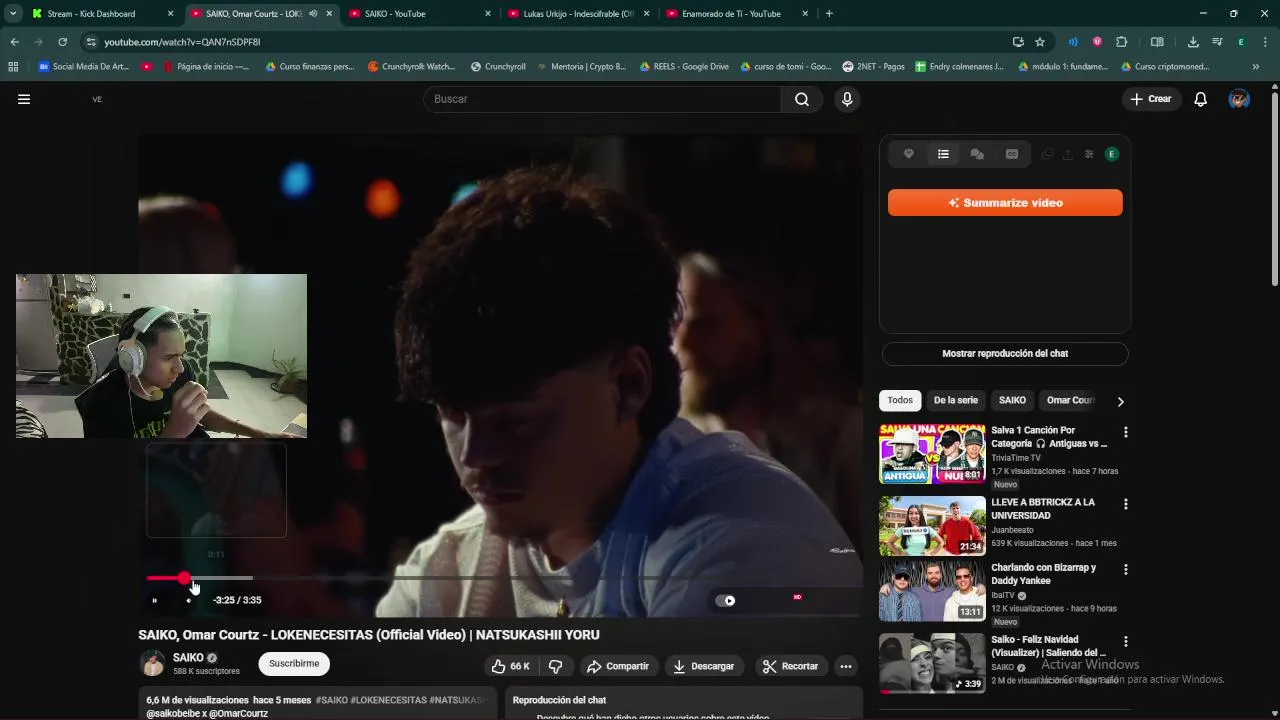The height and width of the screenshot is (720, 1280).
Task: Click Summarize video button
Action: (1005, 203)
